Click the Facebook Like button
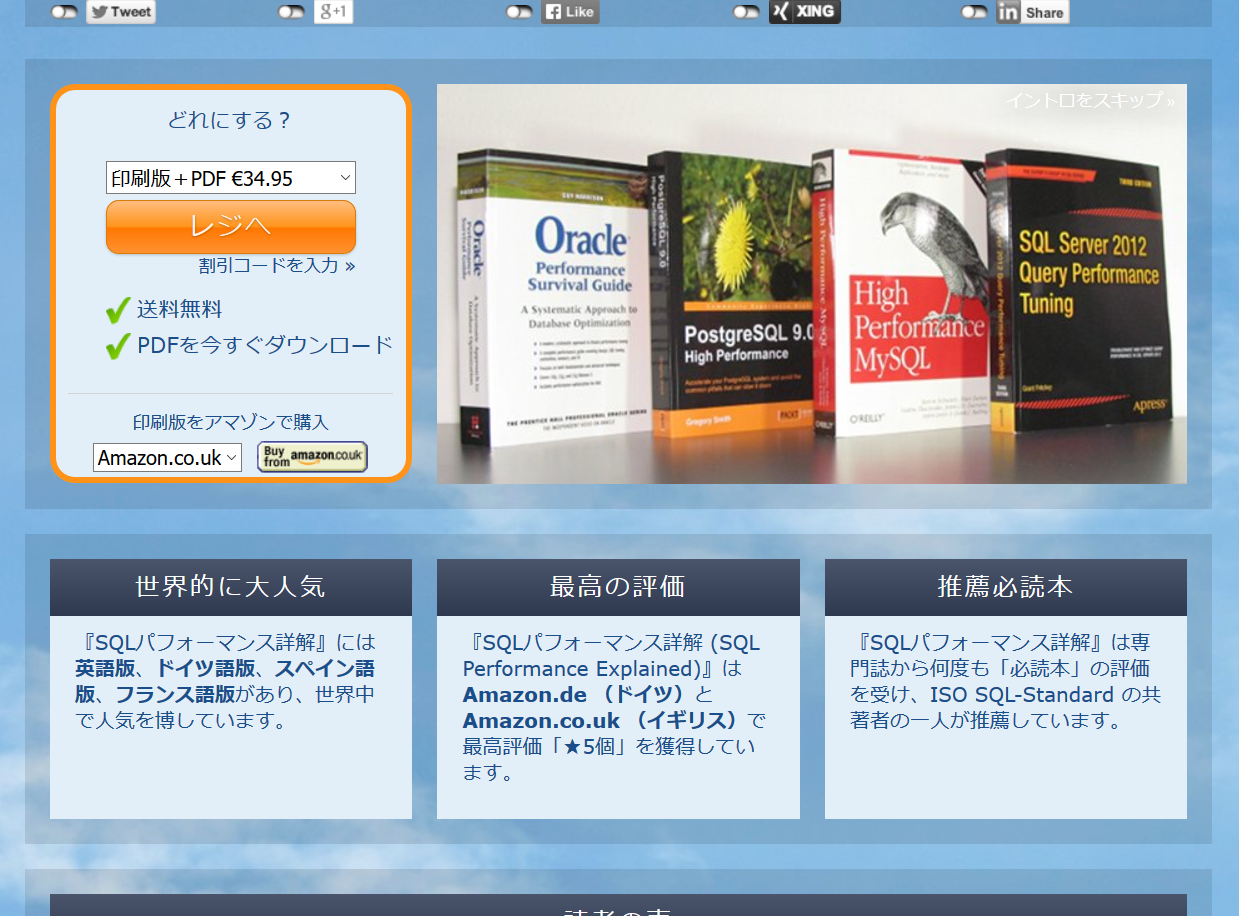Screen dimensions: 1239x916 coord(570,12)
